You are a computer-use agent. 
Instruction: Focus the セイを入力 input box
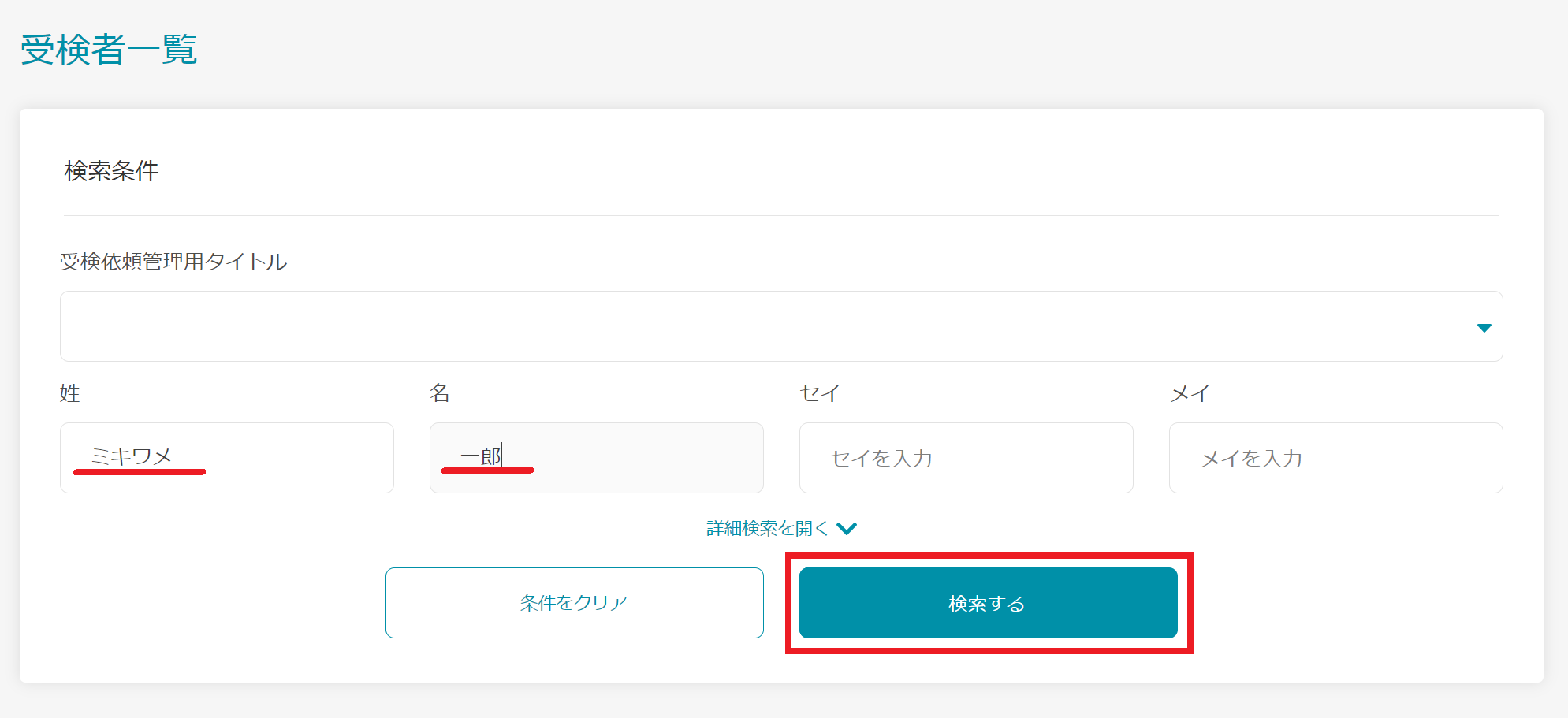click(x=965, y=458)
